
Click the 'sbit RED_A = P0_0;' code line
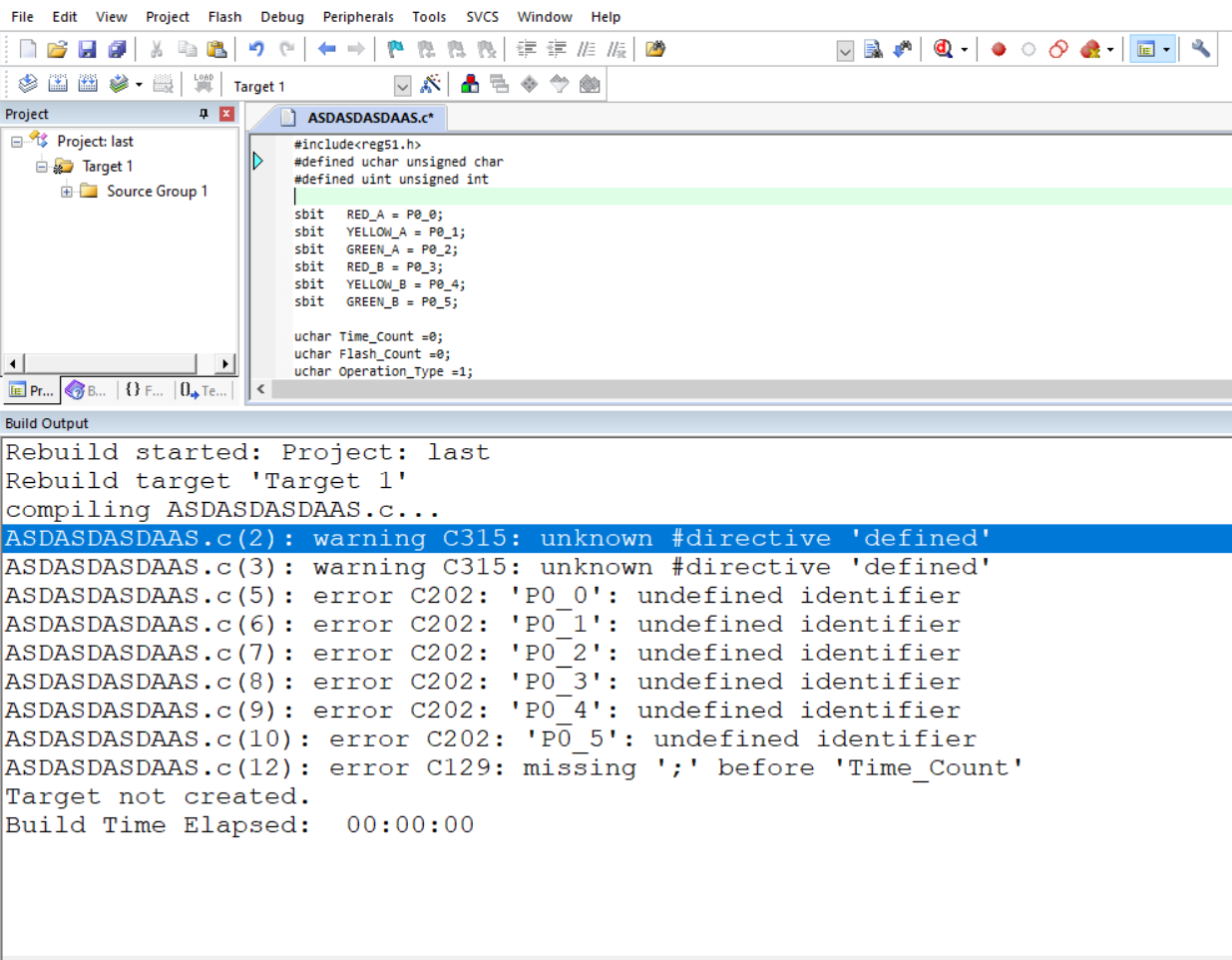click(368, 215)
